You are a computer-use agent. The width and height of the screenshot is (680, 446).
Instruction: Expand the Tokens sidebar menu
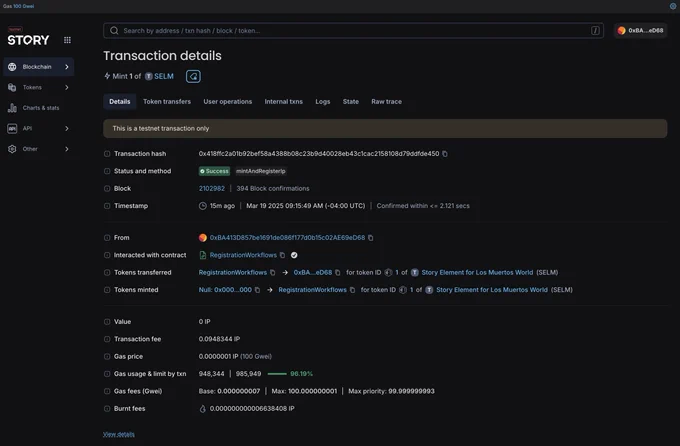pos(39,87)
